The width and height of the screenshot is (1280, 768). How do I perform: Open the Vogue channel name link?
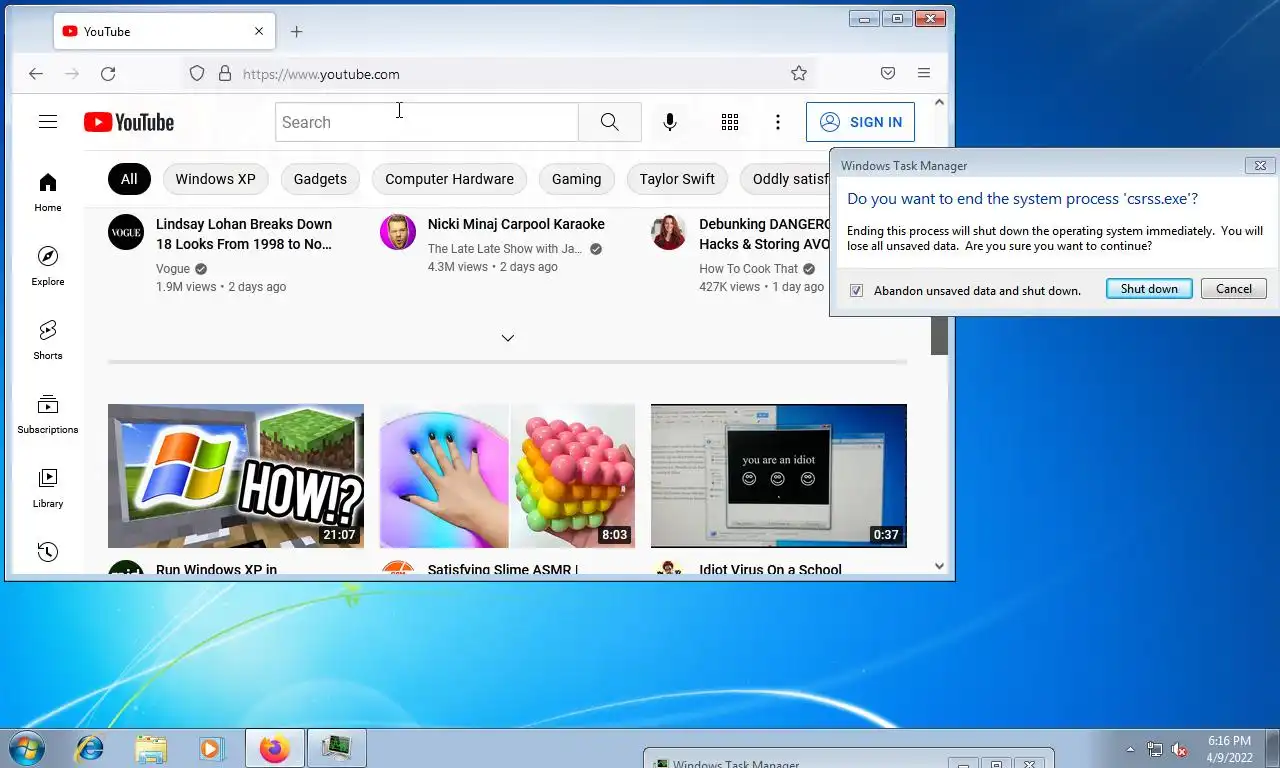pos(173,269)
